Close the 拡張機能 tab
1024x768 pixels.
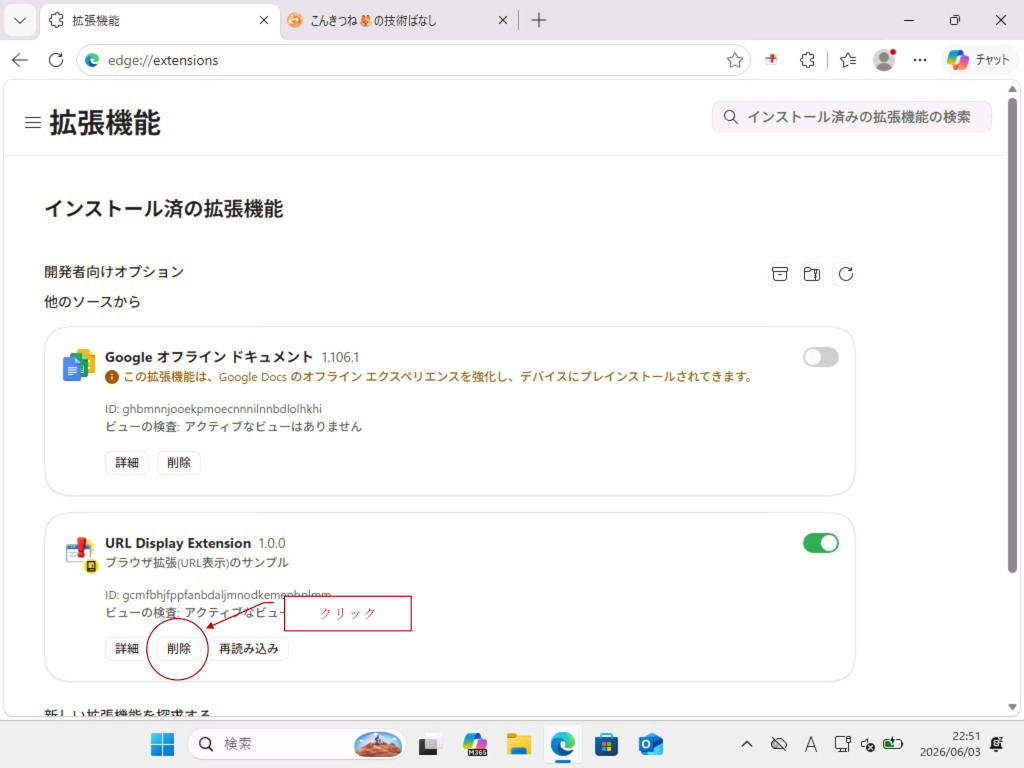pyautogui.click(x=264, y=20)
